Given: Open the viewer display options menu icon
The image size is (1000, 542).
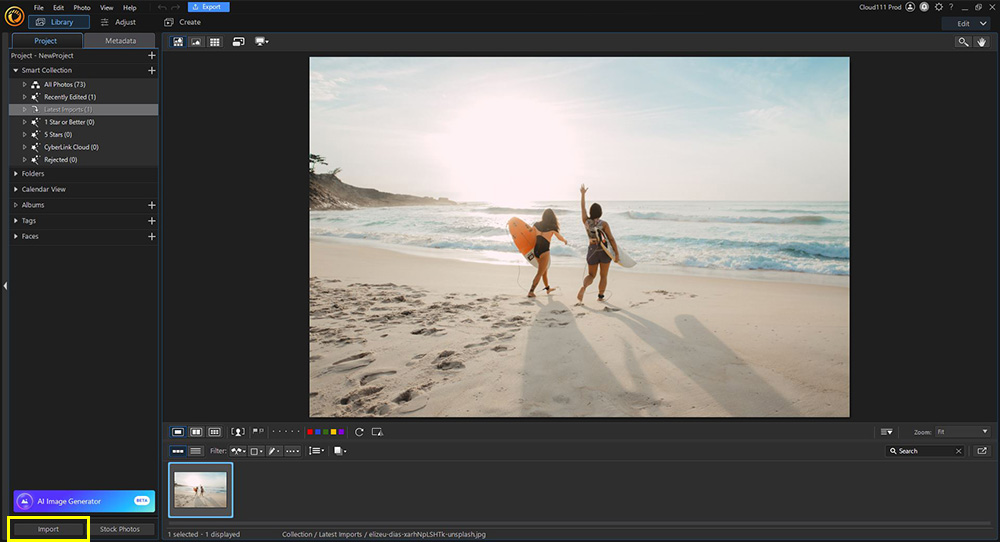Looking at the screenshot, I should coord(886,432).
